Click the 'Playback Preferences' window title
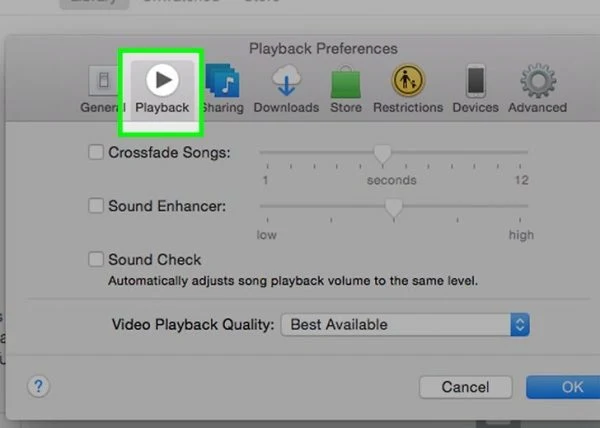Image resolution: width=600 pixels, height=428 pixels. coord(323,49)
